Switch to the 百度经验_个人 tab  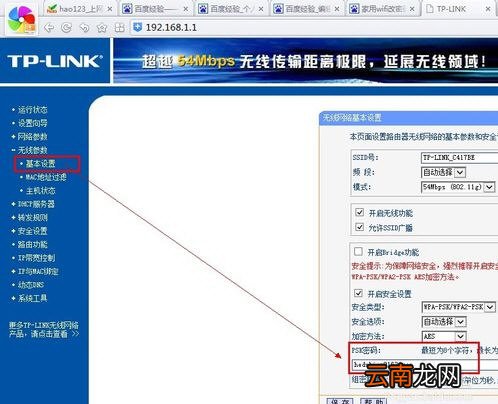230,9
